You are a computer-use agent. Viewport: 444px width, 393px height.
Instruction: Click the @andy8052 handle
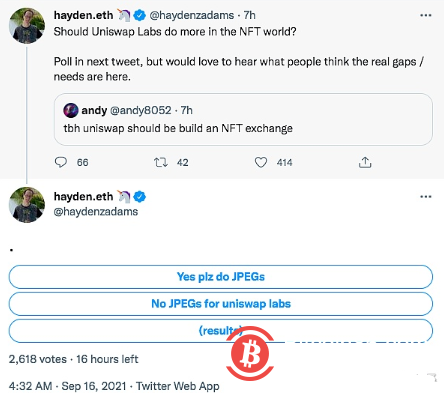click(x=141, y=110)
